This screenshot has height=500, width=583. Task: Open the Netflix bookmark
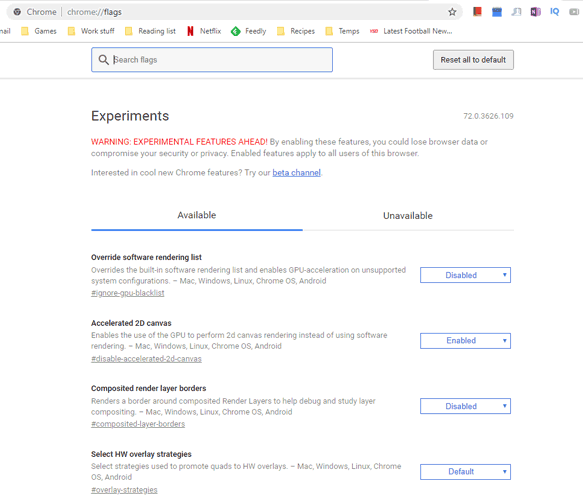click(x=204, y=31)
